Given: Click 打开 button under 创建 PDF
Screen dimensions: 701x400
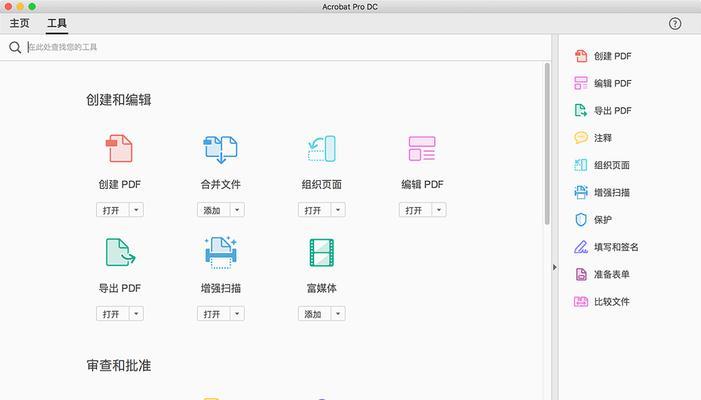Looking at the screenshot, I should (113, 210).
